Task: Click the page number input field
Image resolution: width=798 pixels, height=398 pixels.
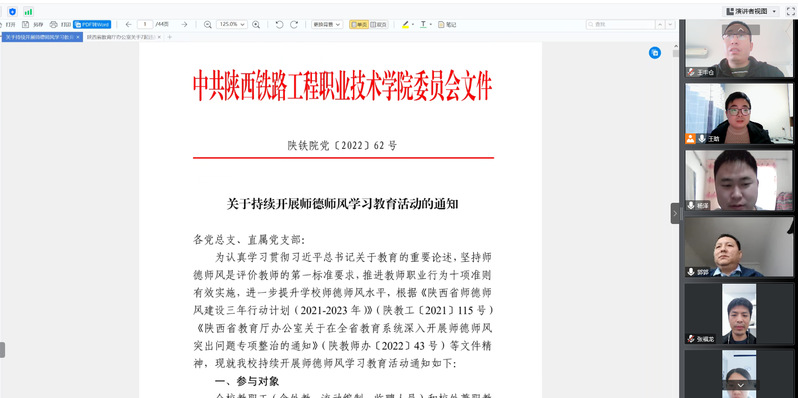Action: (x=146, y=24)
